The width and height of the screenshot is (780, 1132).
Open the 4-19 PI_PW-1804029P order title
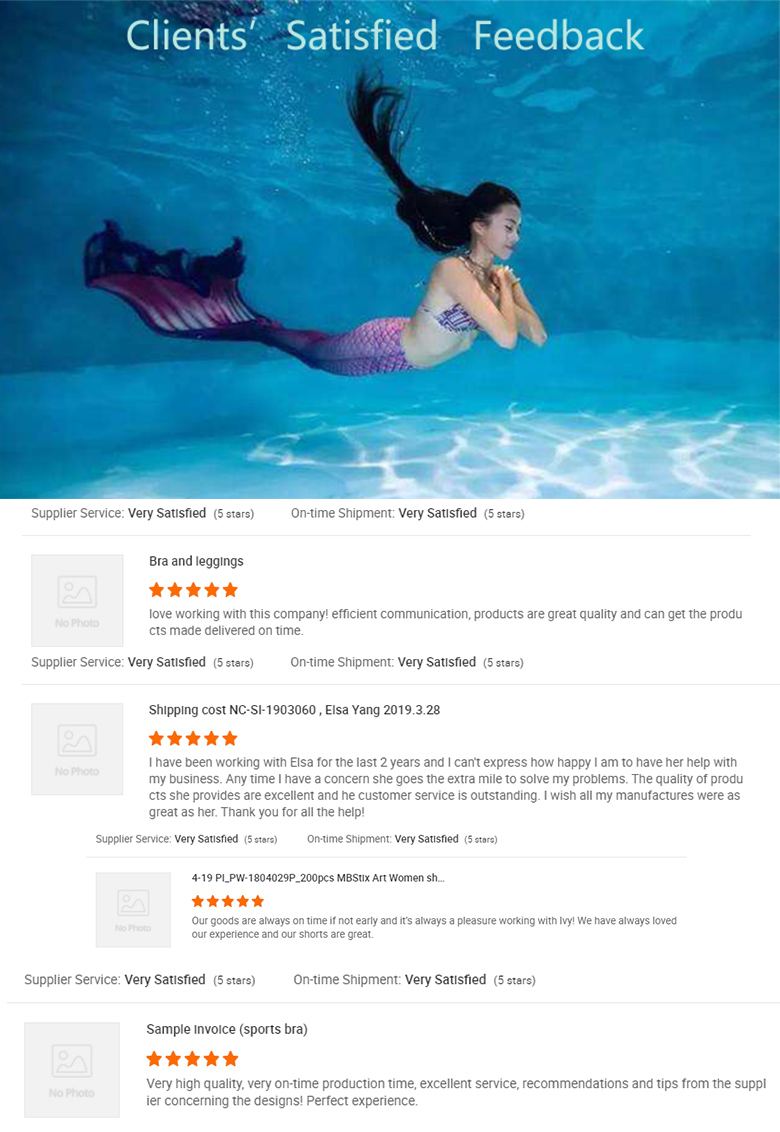click(x=318, y=878)
